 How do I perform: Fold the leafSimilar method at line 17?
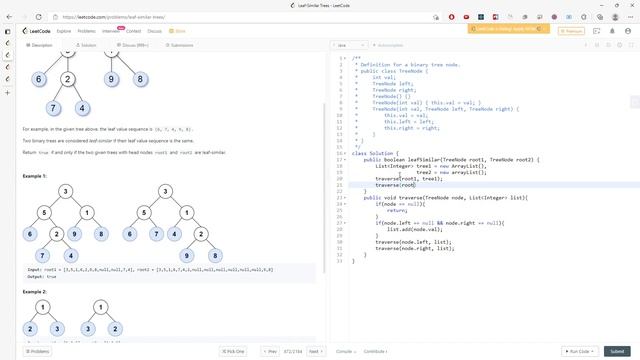tap(345, 160)
